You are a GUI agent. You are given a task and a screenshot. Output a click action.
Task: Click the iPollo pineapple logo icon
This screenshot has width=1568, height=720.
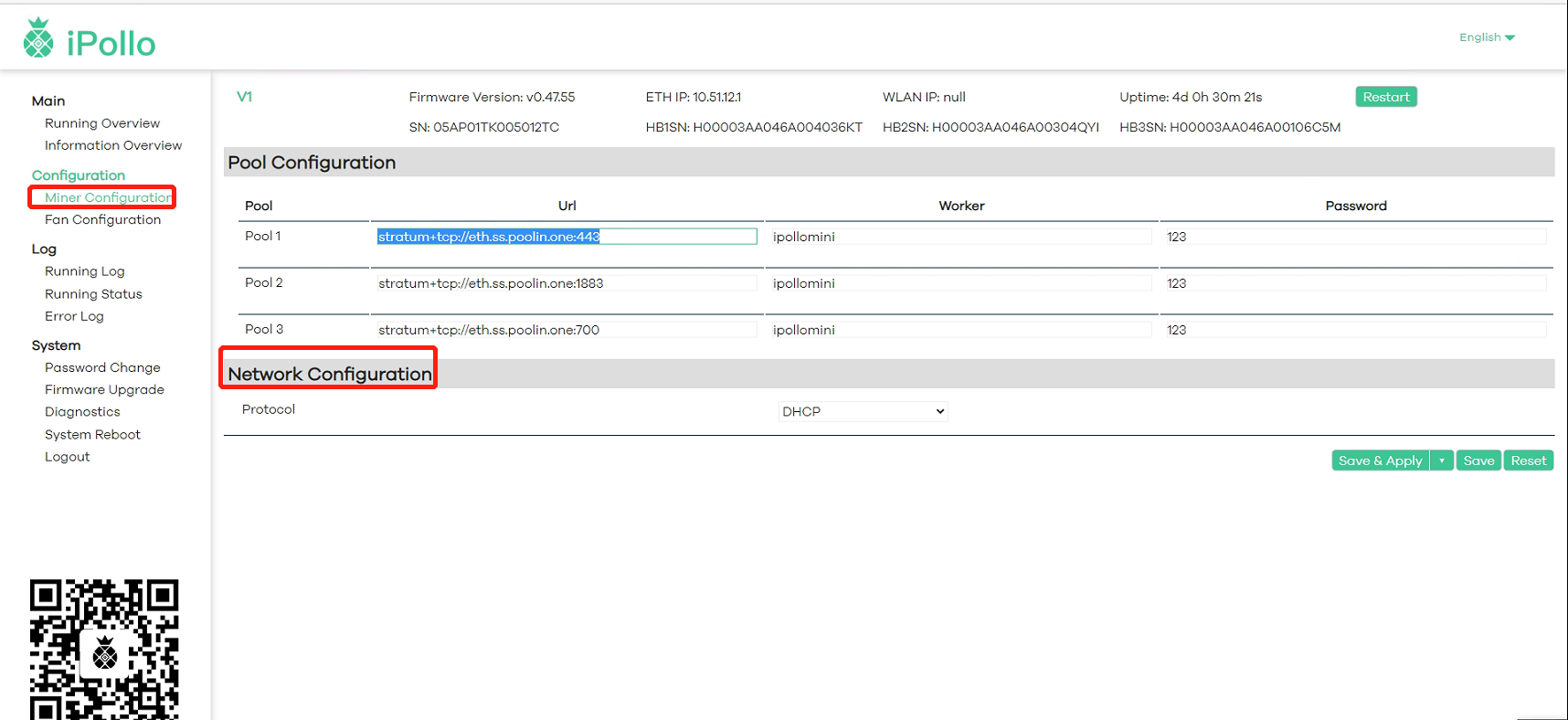click(x=38, y=38)
